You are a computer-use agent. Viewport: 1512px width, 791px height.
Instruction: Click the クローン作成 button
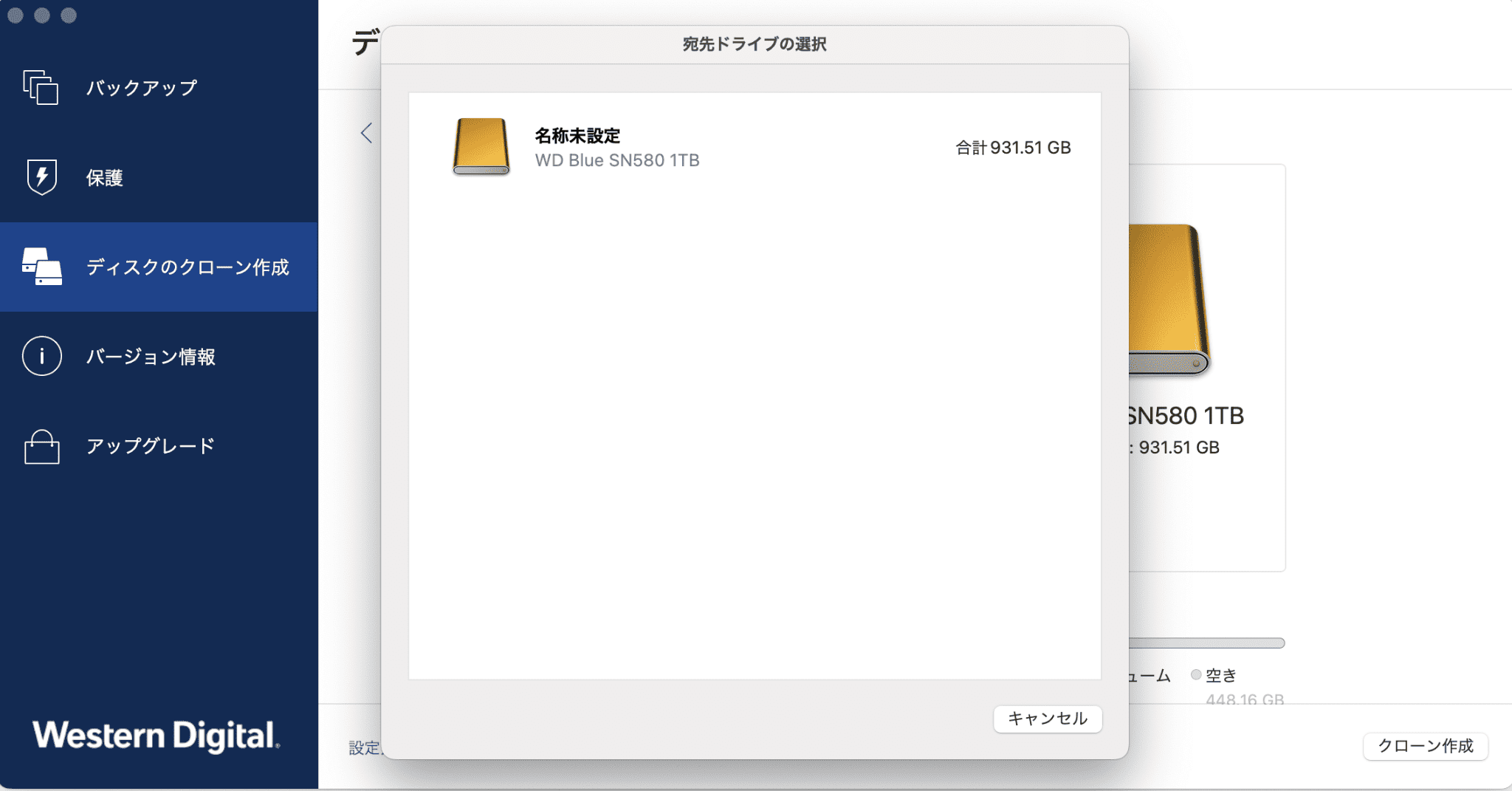click(1426, 746)
